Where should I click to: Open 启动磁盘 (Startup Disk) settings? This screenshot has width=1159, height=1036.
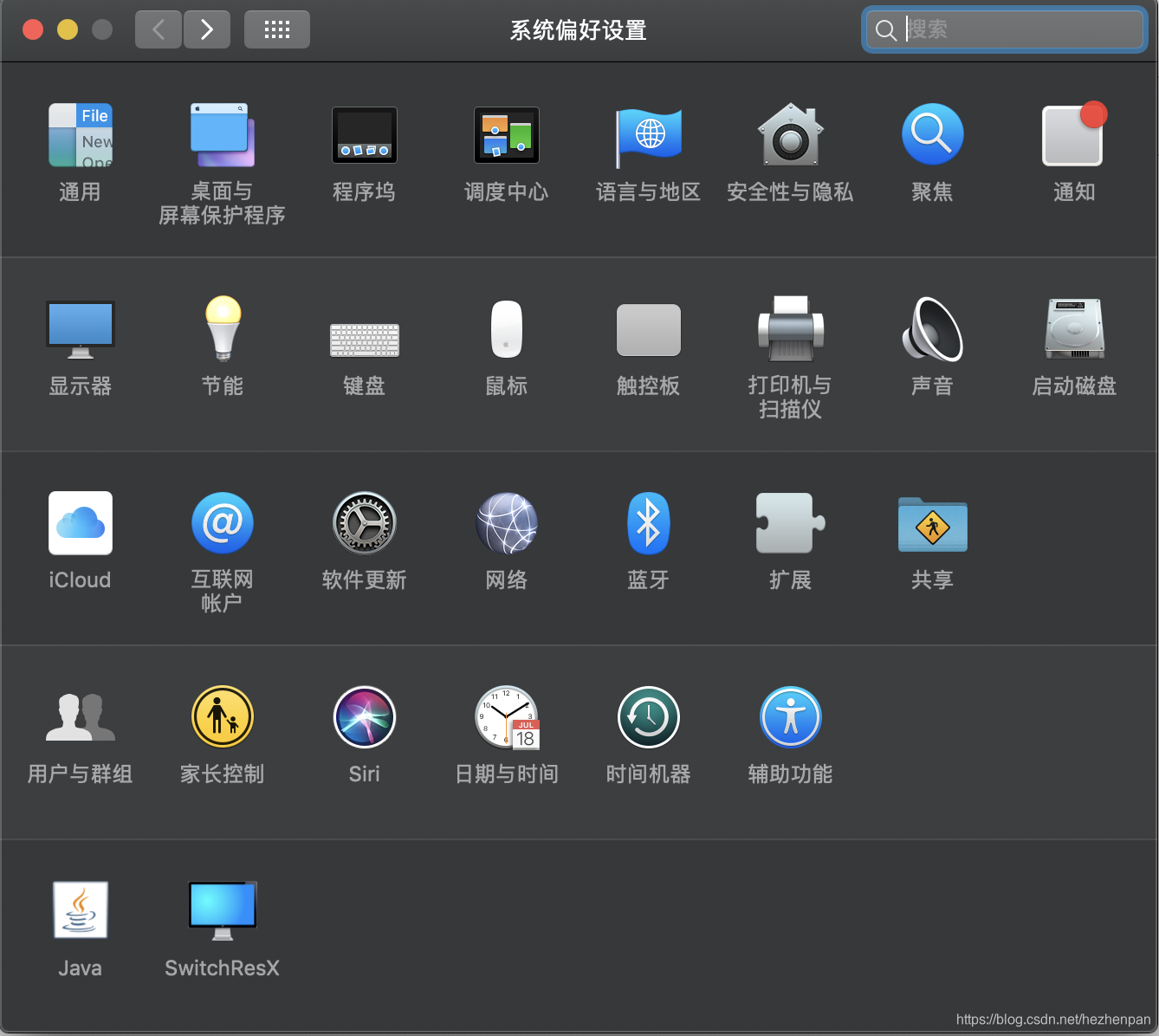pyautogui.click(x=1074, y=329)
